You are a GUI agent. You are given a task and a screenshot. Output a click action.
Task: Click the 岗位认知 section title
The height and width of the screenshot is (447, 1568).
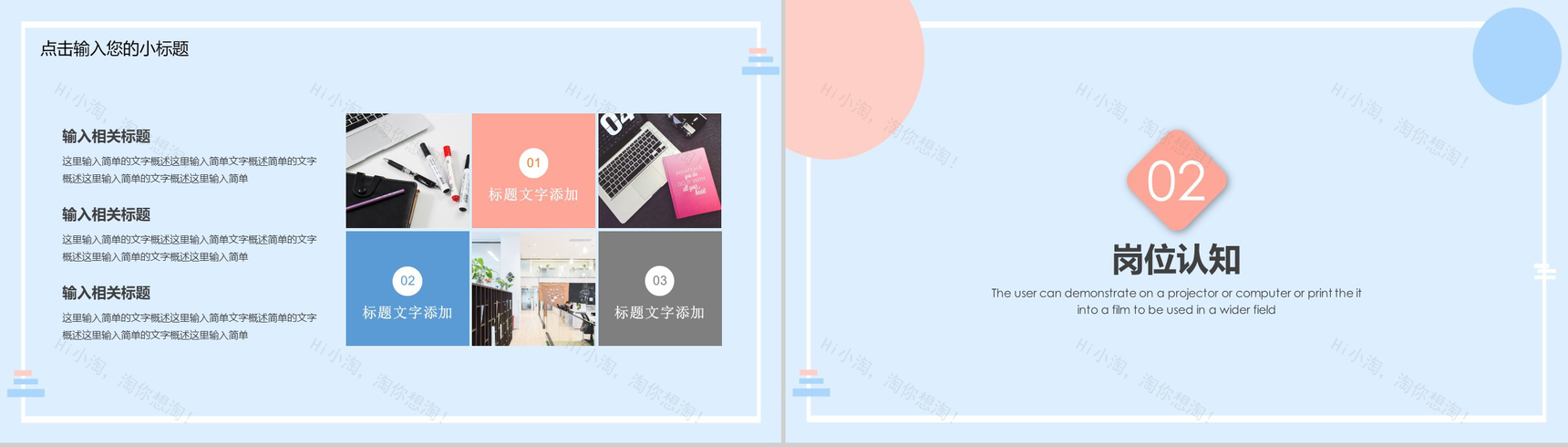(x=1176, y=260)
